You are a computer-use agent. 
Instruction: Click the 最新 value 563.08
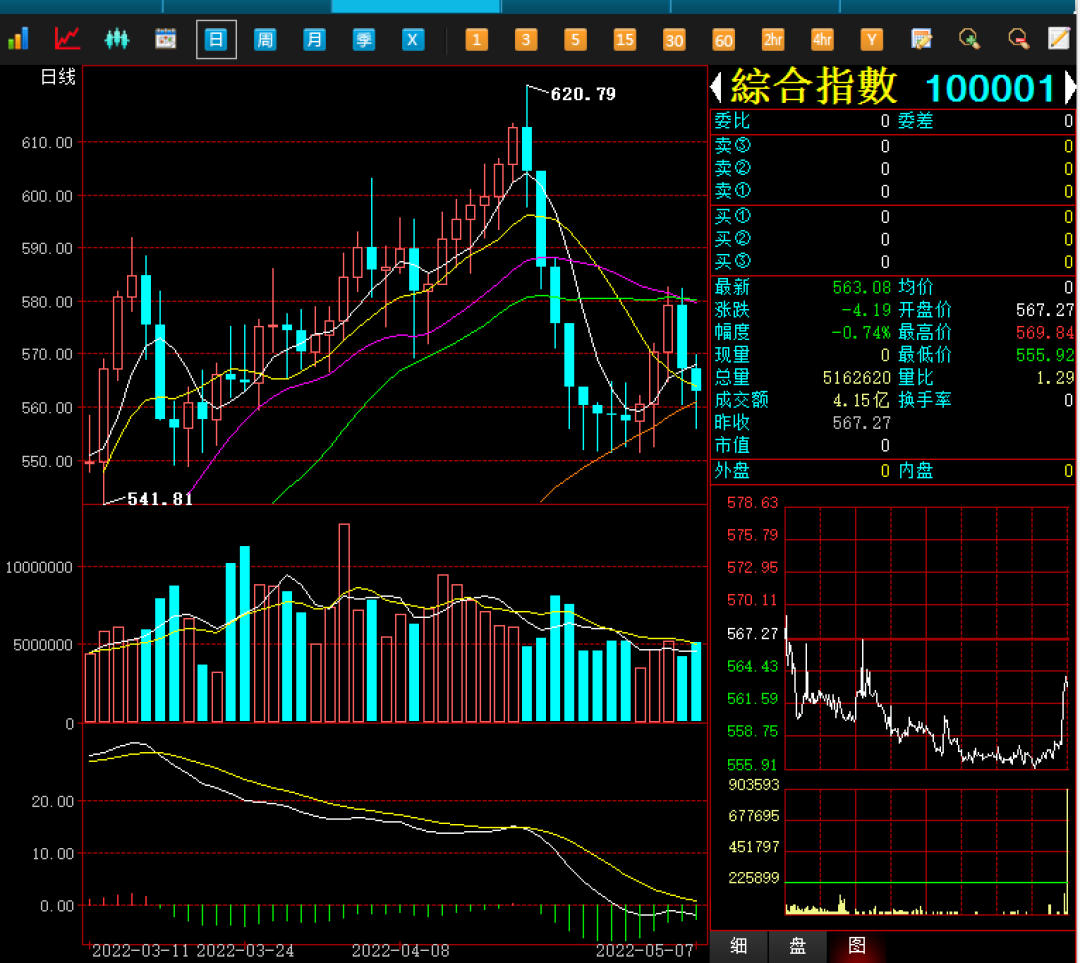click(x=861, y=287)
